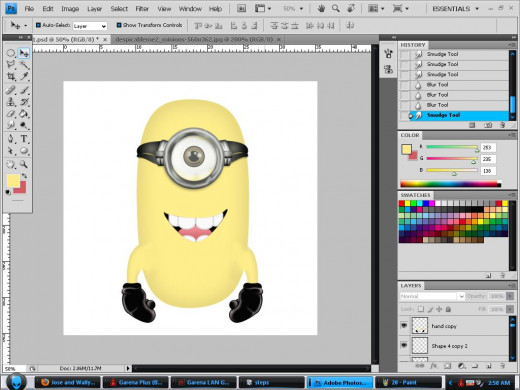
Task: Select the Hand tool in toolbox
Action: pos(11,164)
